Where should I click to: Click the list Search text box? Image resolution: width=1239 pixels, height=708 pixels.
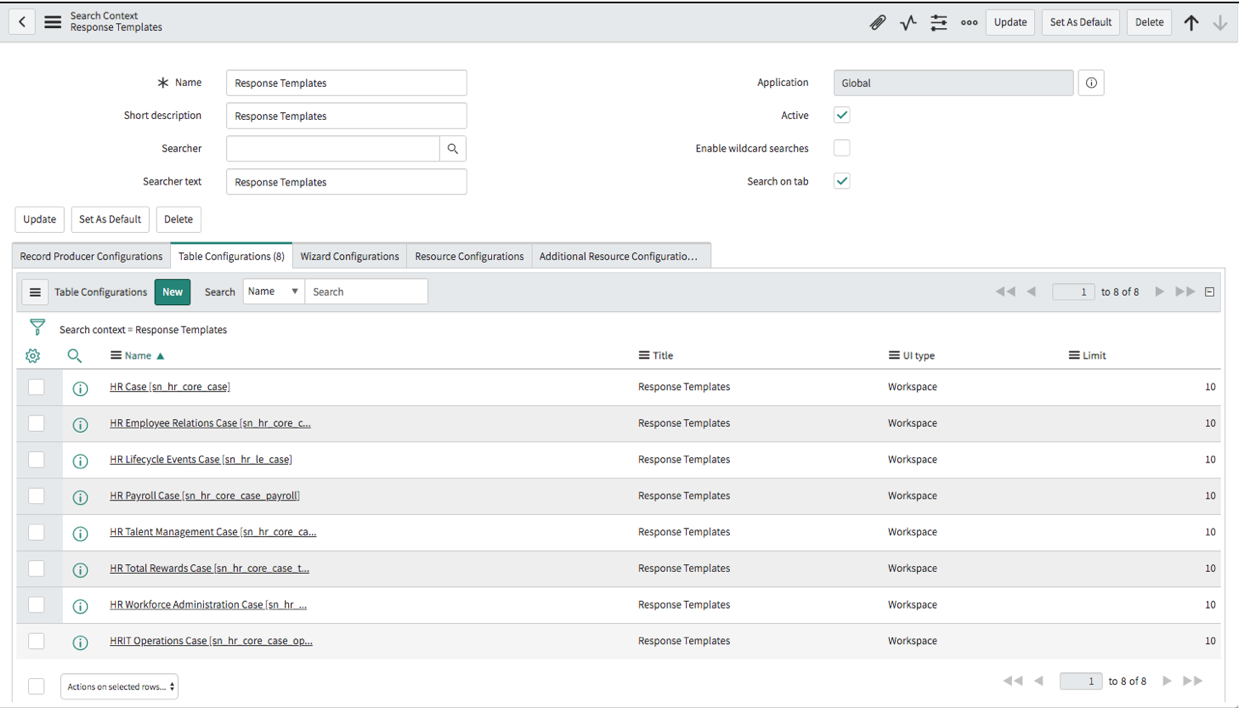pos(366,292)
